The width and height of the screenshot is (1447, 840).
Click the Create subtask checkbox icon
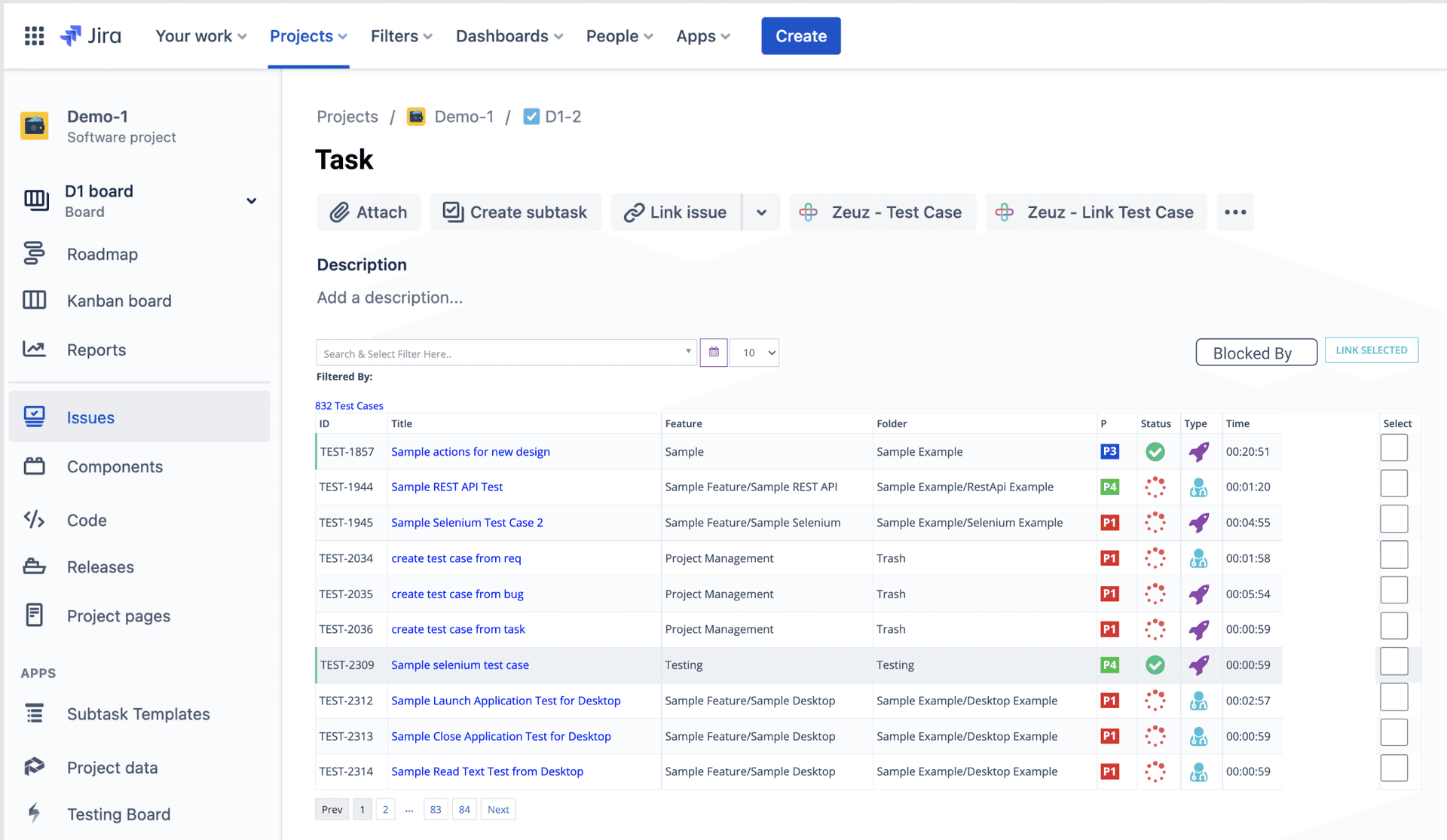[x=453, y=211]
